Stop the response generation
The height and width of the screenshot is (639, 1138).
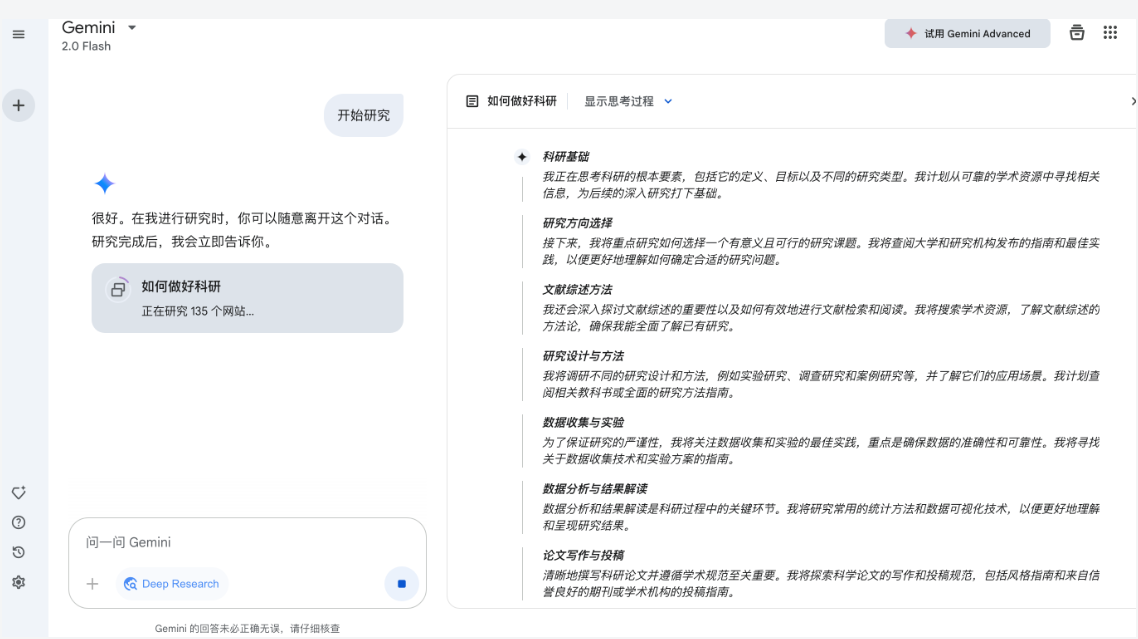point(401,584)
